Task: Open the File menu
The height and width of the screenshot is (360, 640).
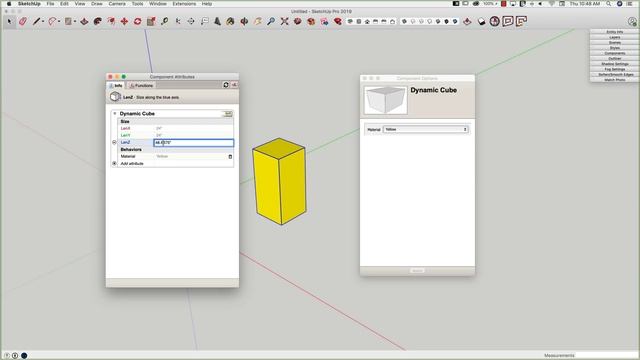Action: [x=50, y=4]
